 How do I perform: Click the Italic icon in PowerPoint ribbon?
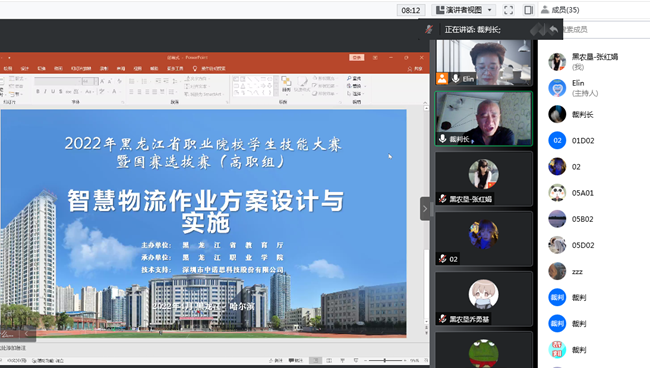click(45, 91)
